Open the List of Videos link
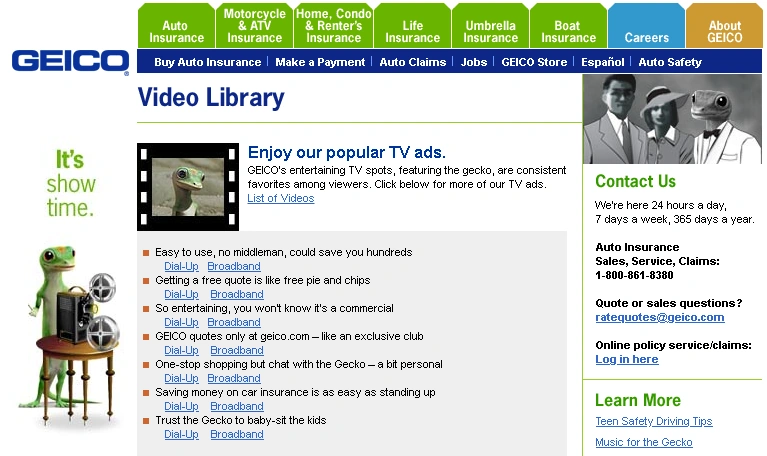Image resolution: width=767 pixels, height=456 pixels. [x=281, y=198]
